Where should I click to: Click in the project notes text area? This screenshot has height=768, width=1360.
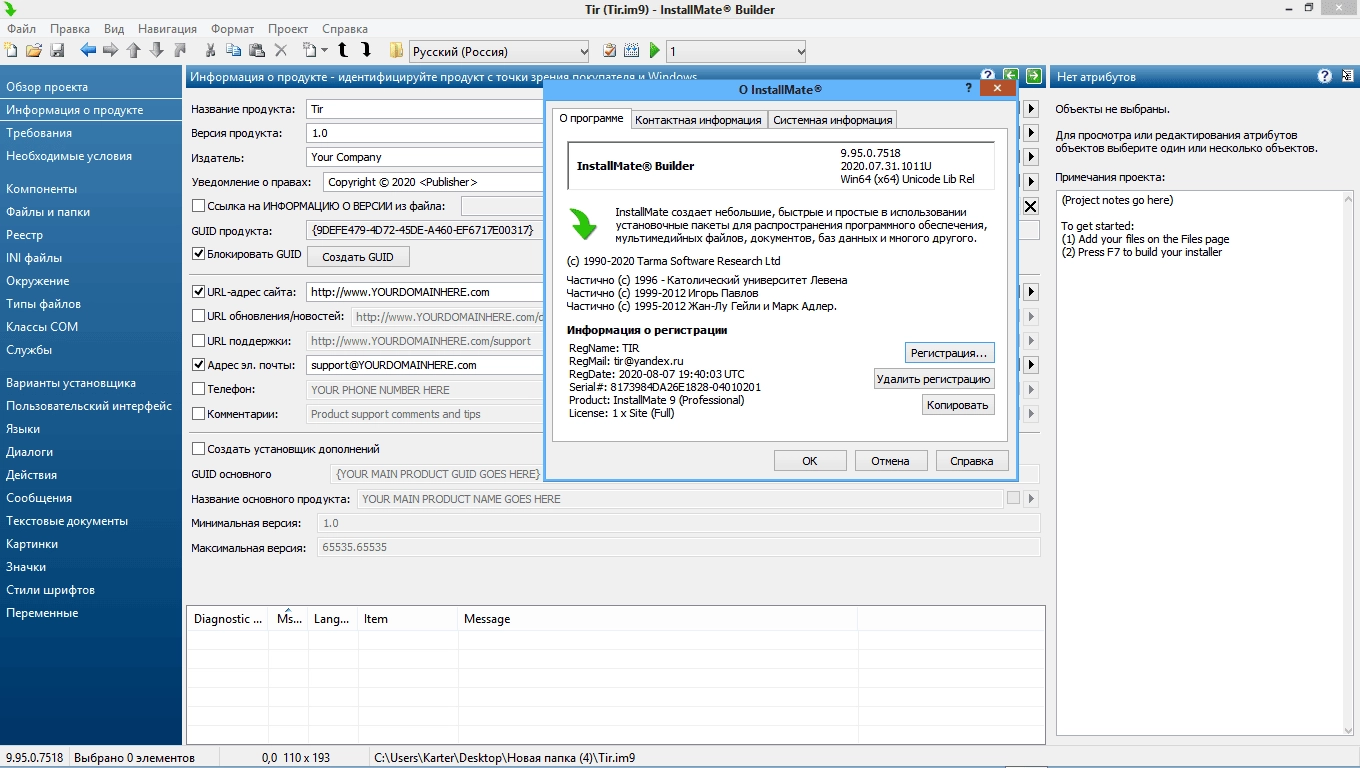pyautogui.click(x=1204, y=462)
